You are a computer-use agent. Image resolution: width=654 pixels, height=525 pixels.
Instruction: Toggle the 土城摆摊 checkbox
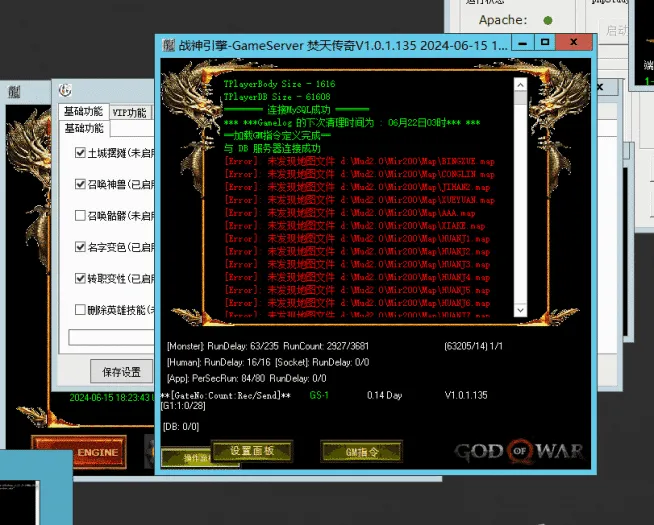tap(80, 153)
